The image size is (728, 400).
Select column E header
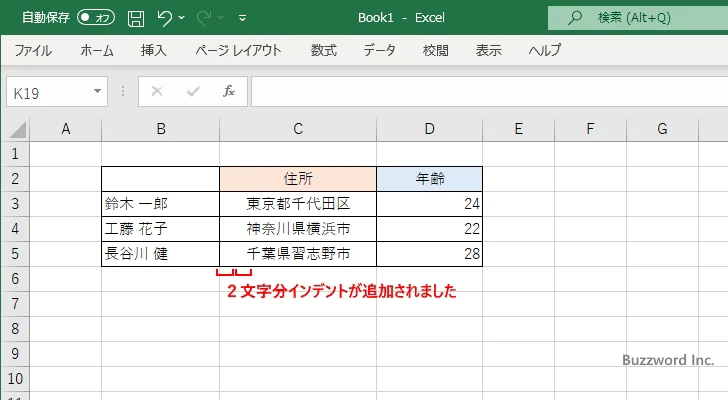(x=519, y=129)
